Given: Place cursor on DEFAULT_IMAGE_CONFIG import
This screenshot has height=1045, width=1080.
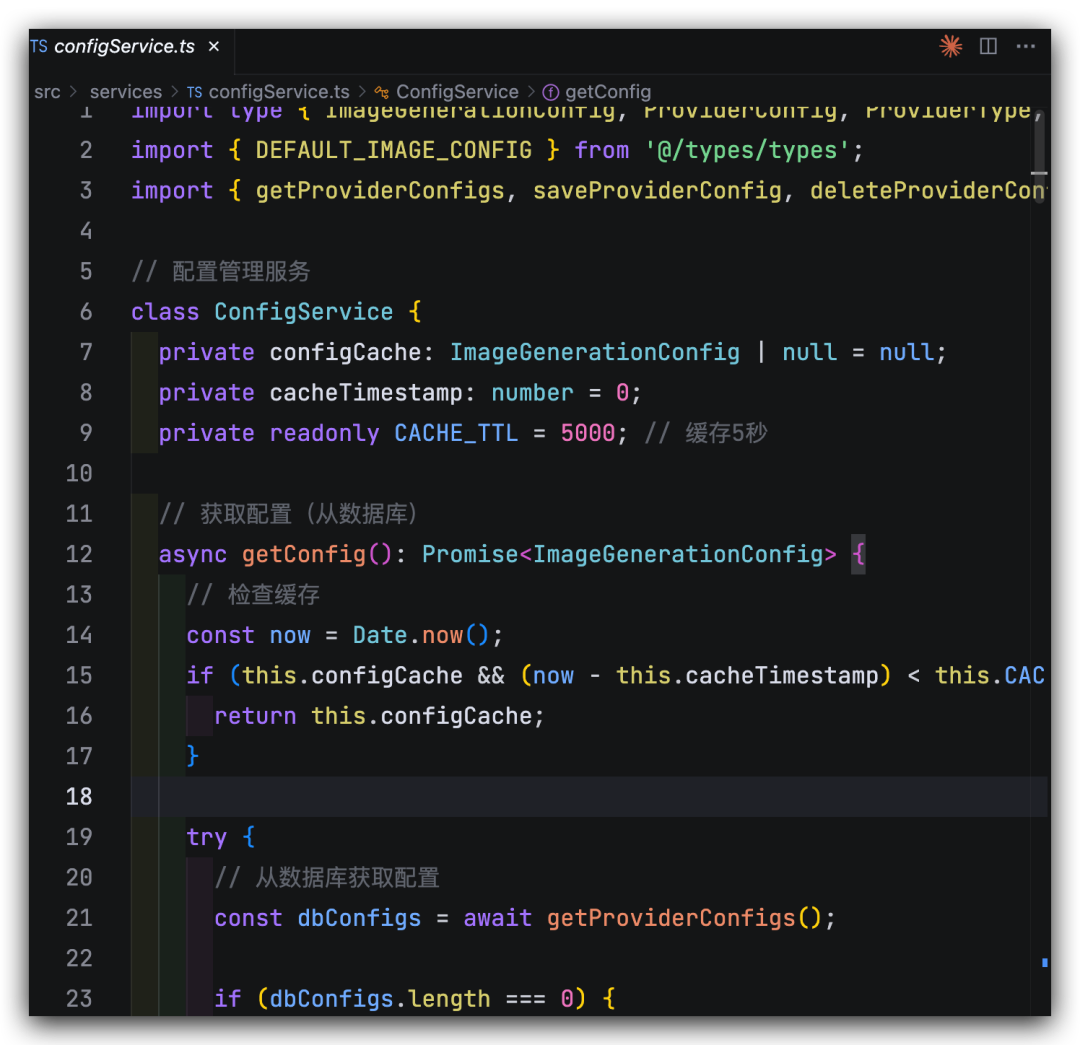Looking at the screenshot, I should click(x=393, y=150).
